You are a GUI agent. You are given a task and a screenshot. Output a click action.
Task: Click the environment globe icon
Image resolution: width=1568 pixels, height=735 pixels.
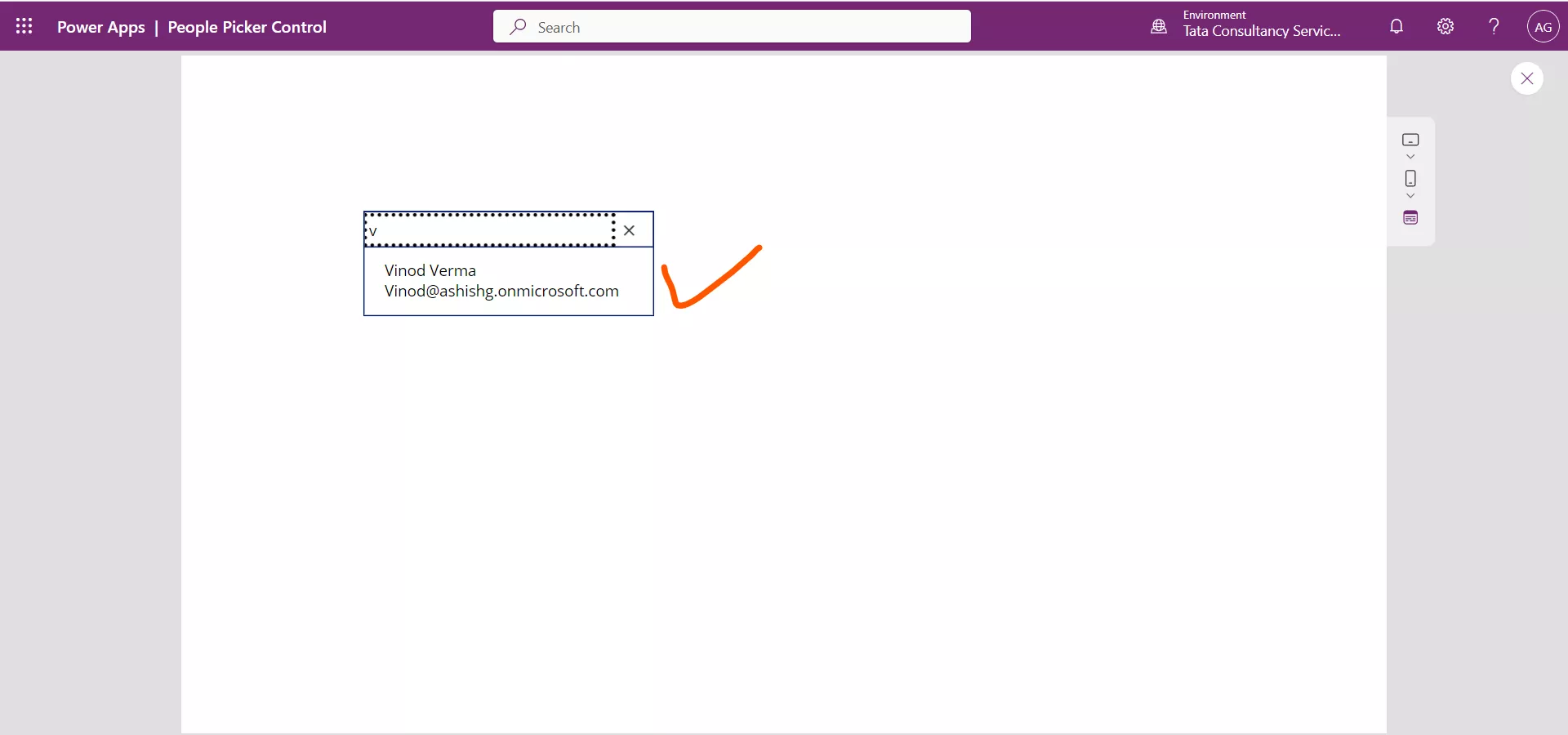click(x=1159, y=26)
